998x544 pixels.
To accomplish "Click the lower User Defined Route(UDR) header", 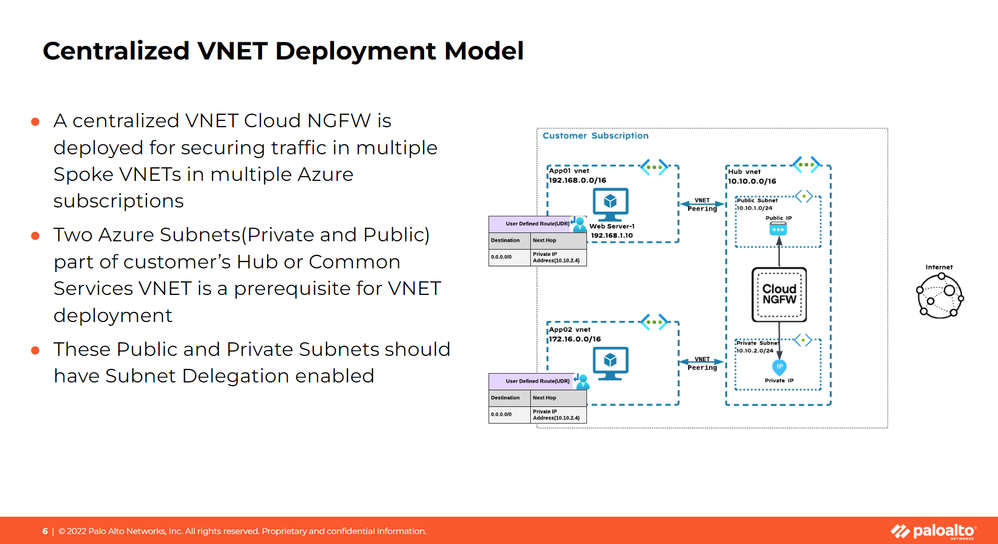I will pos(537,381).
